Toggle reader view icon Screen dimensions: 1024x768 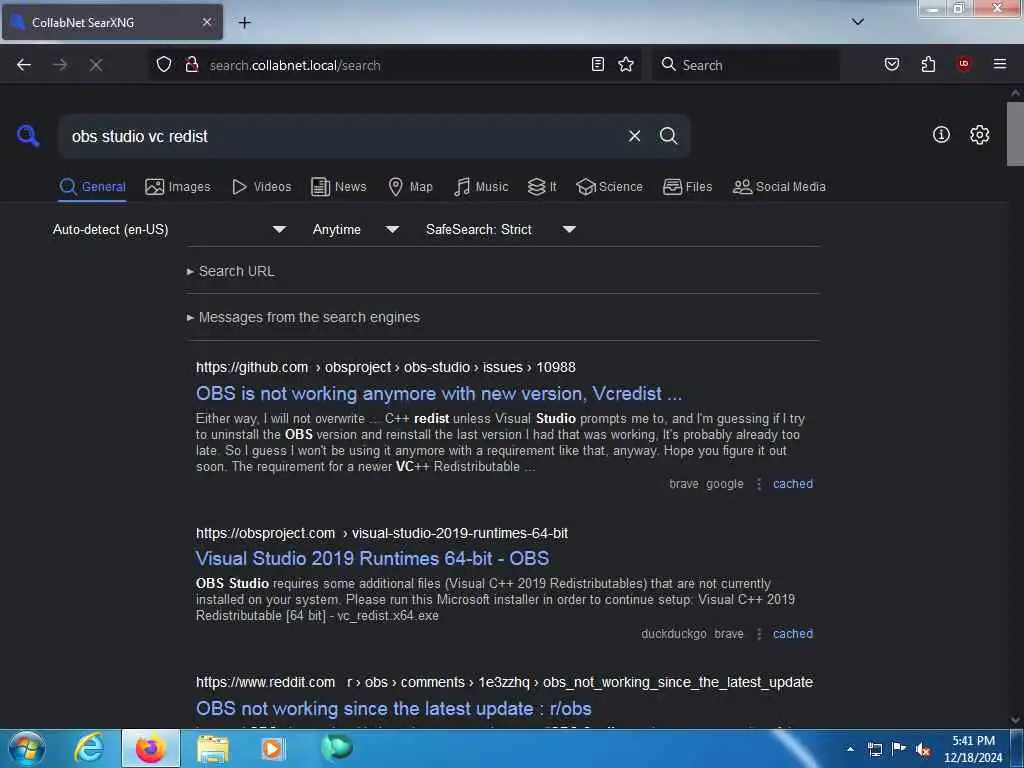(x=598, y=64)
